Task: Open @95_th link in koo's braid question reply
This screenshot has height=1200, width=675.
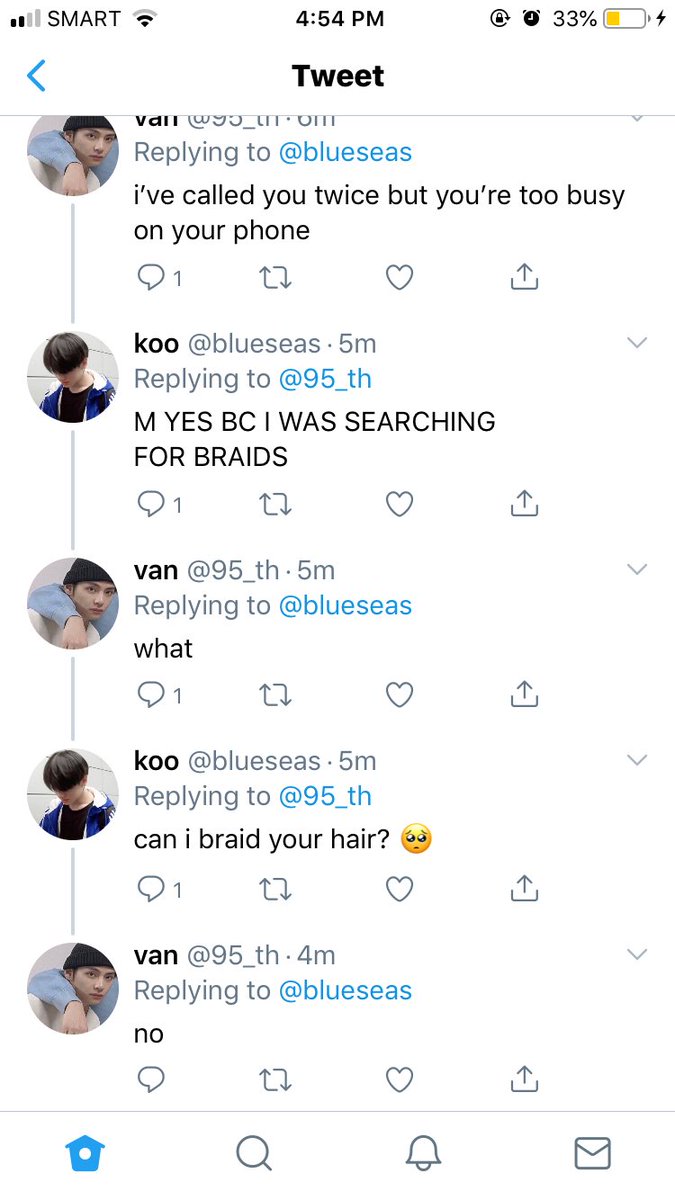Action: tap(325, 796)
